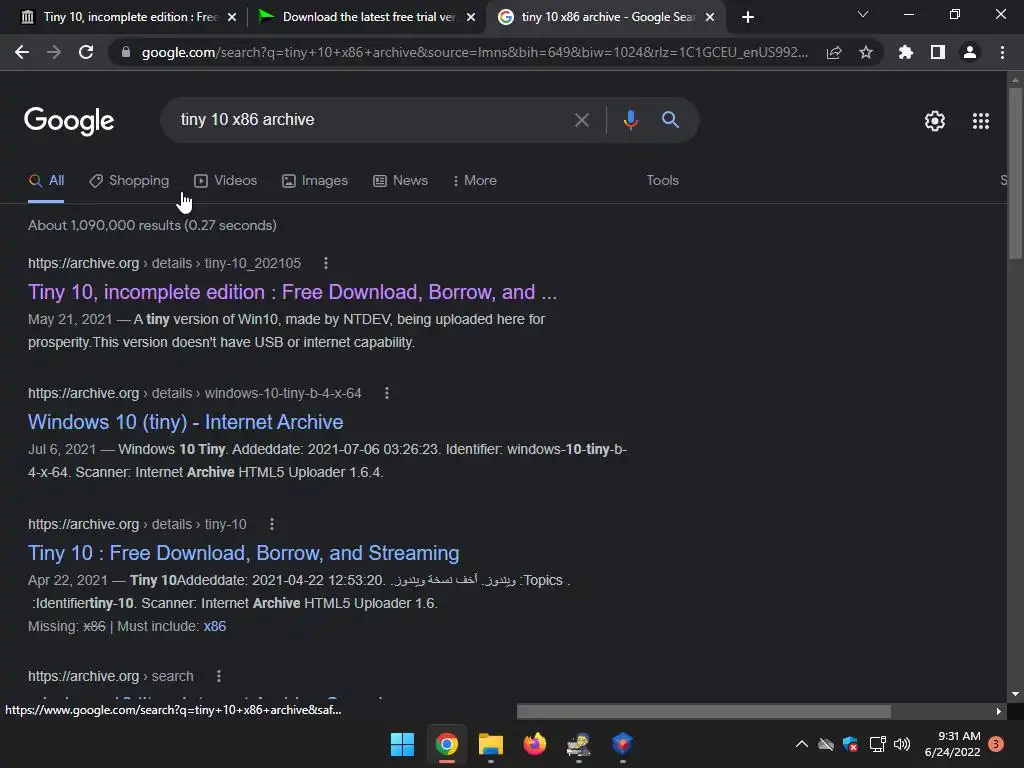Open the Windows Start menu
1024x768 pixels.
(x=402, y=744)
